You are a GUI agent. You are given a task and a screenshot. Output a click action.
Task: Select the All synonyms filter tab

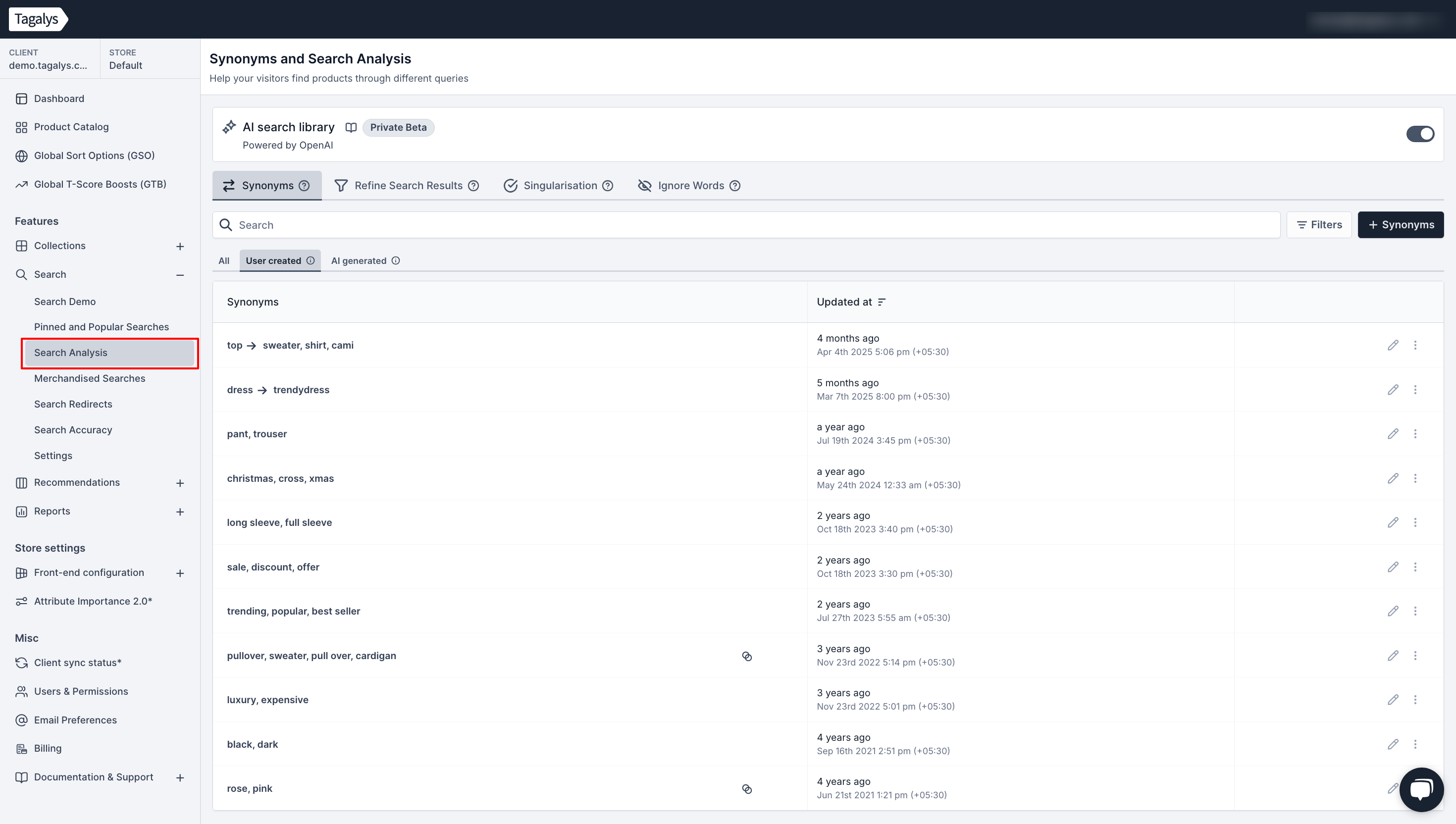(224, 260)
